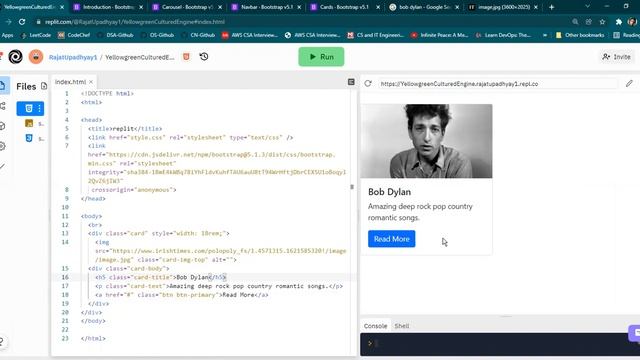Image resolution: width=640 pixels, height=360 pixels.
Task: Open the chat bubble icon at bottom right
Action: 635,333
